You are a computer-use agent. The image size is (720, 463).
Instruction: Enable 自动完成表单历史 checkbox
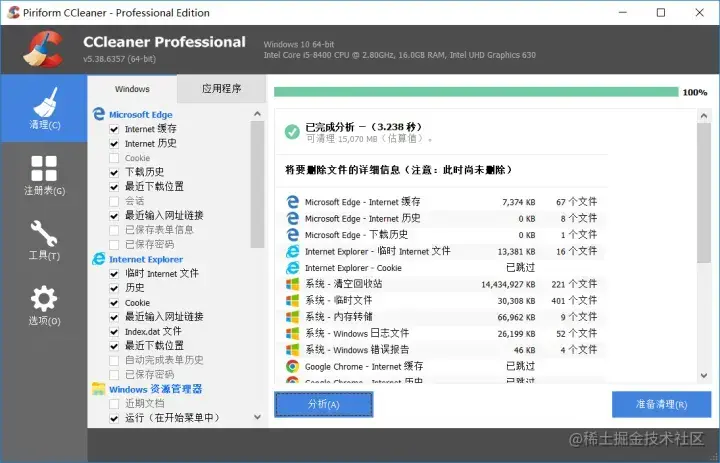[114, 360]
